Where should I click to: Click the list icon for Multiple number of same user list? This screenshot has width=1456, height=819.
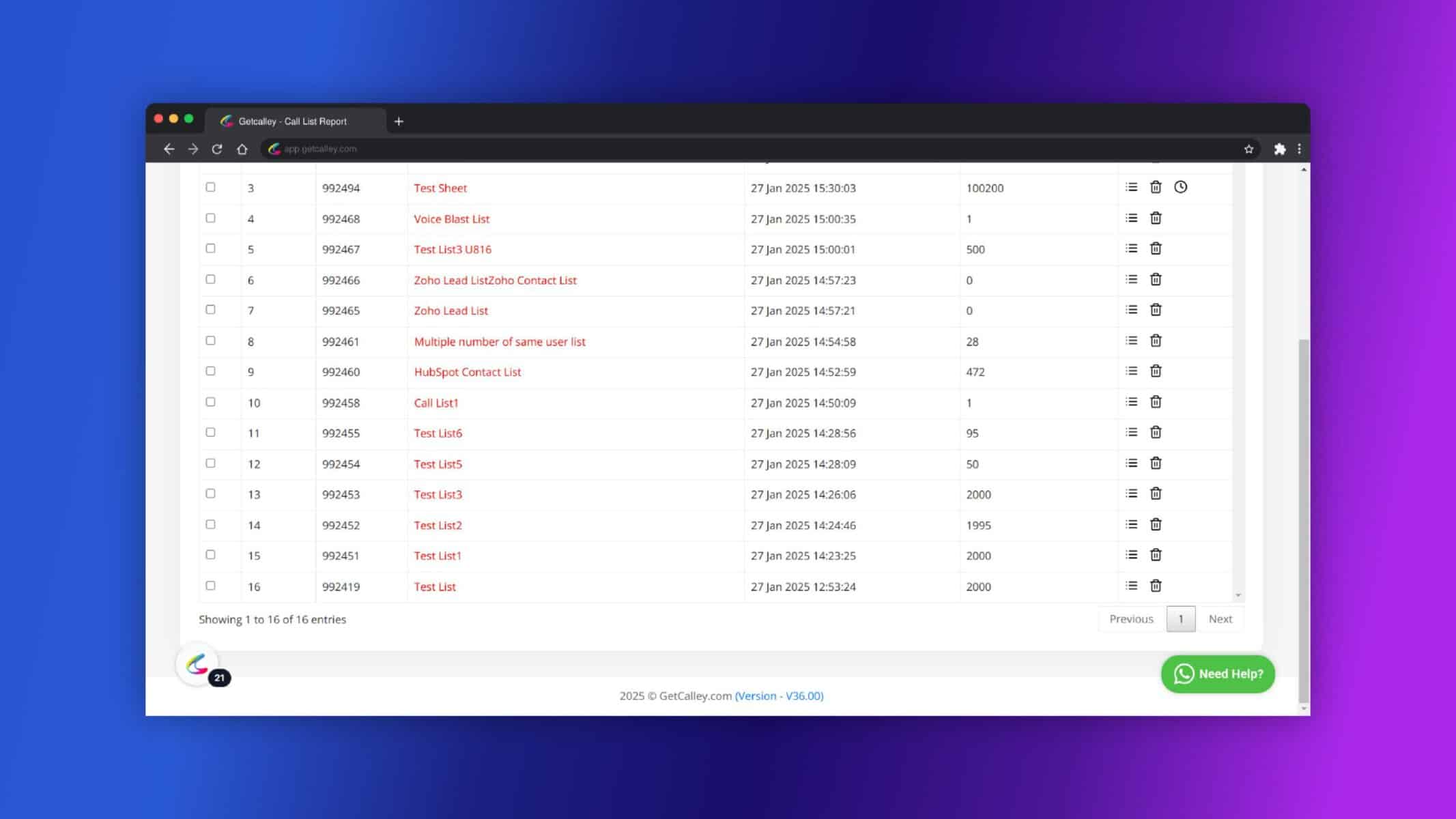1131,340
